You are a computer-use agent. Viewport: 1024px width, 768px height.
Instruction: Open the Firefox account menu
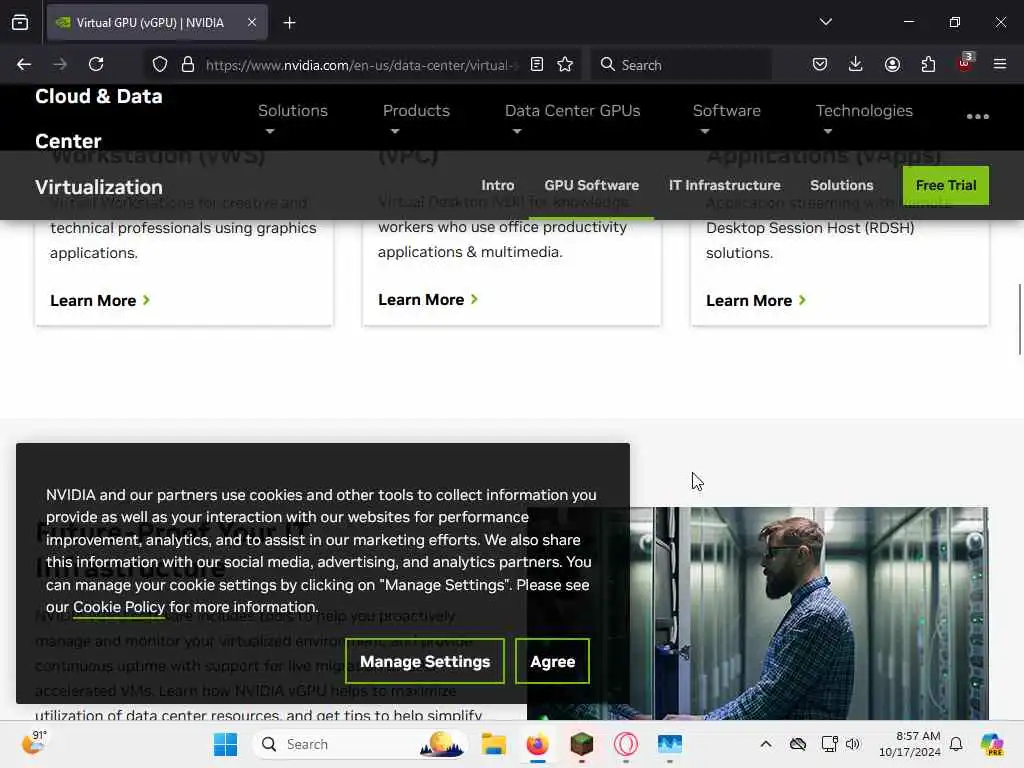(892, 64)
